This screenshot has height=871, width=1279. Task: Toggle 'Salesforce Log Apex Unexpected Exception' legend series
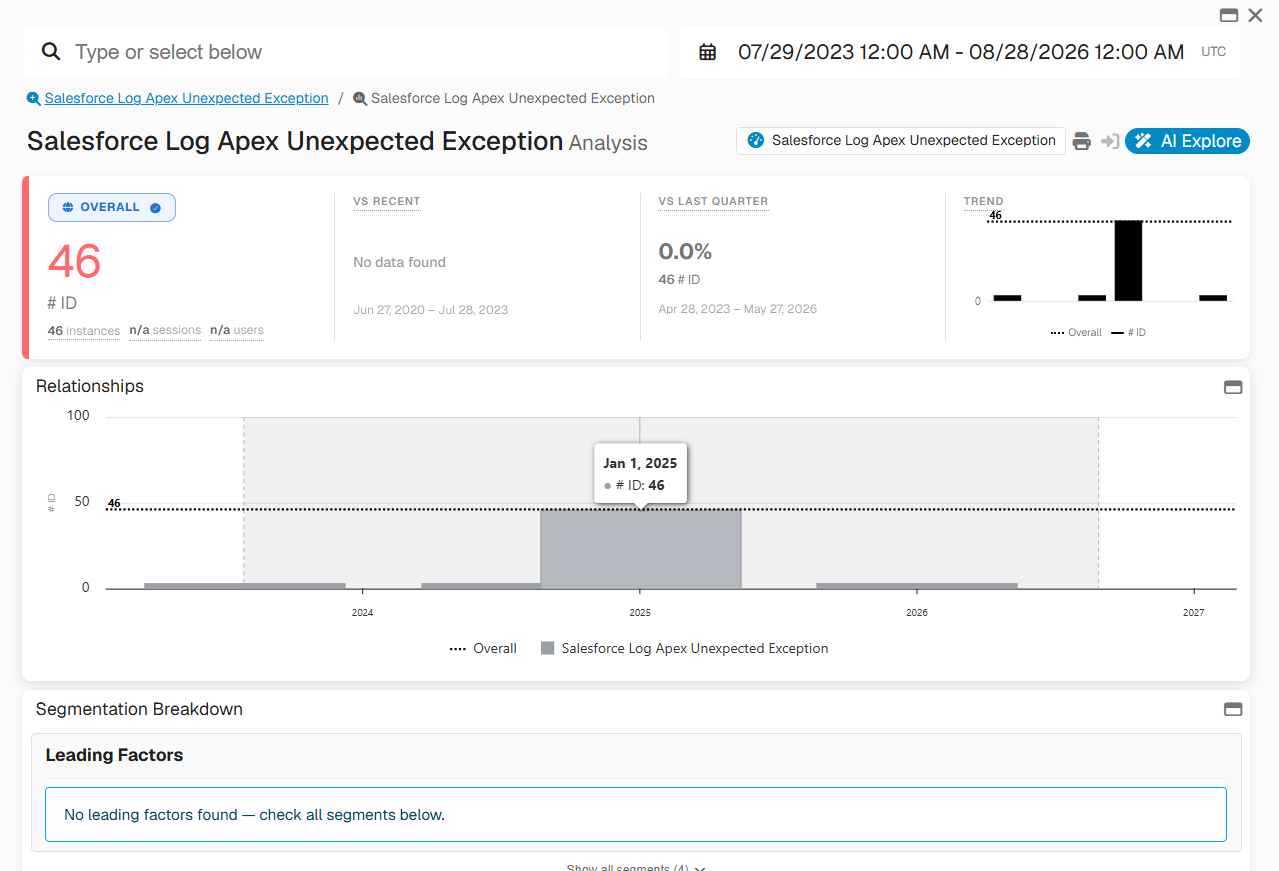tap(685, 648)
